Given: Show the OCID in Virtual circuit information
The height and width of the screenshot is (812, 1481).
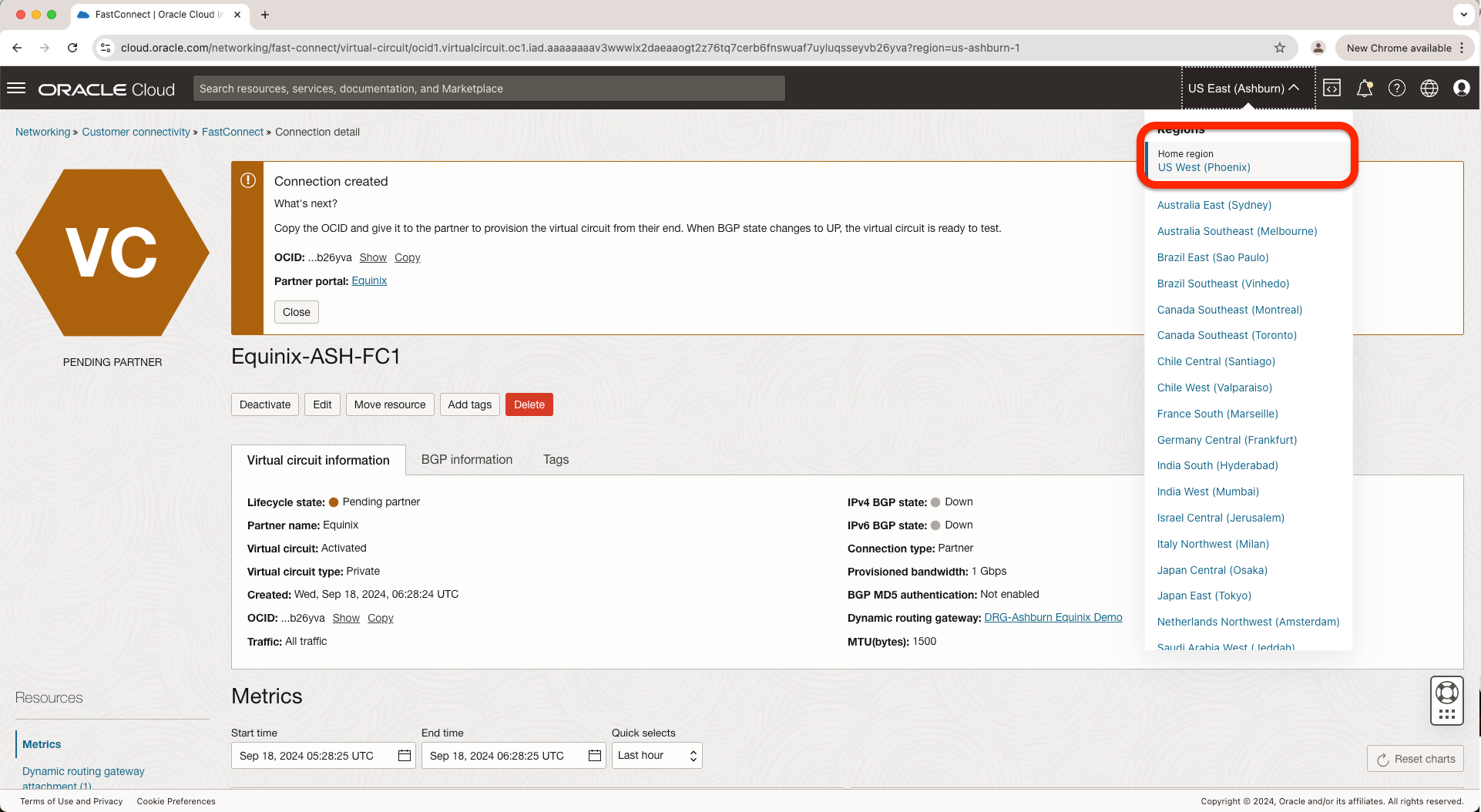Looking at the screenshot, I should [346, 618].
